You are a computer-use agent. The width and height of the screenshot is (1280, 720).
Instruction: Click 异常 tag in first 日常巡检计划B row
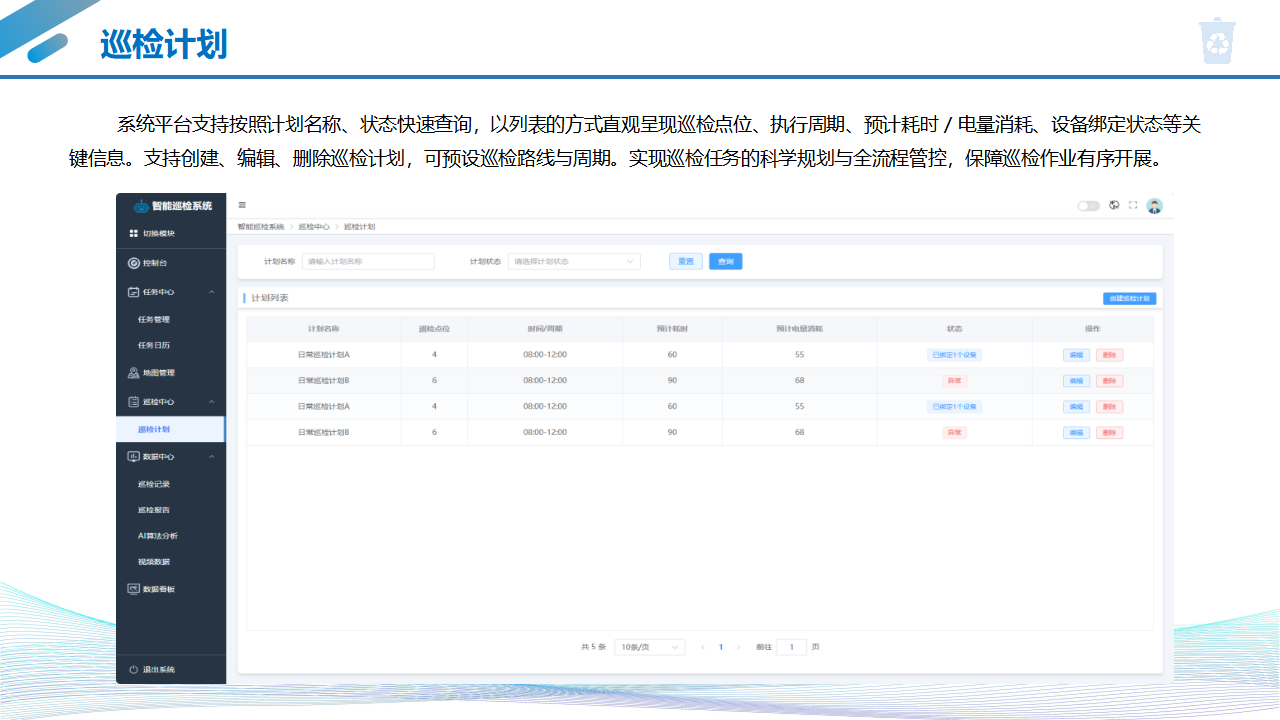(x=954, y=381)
